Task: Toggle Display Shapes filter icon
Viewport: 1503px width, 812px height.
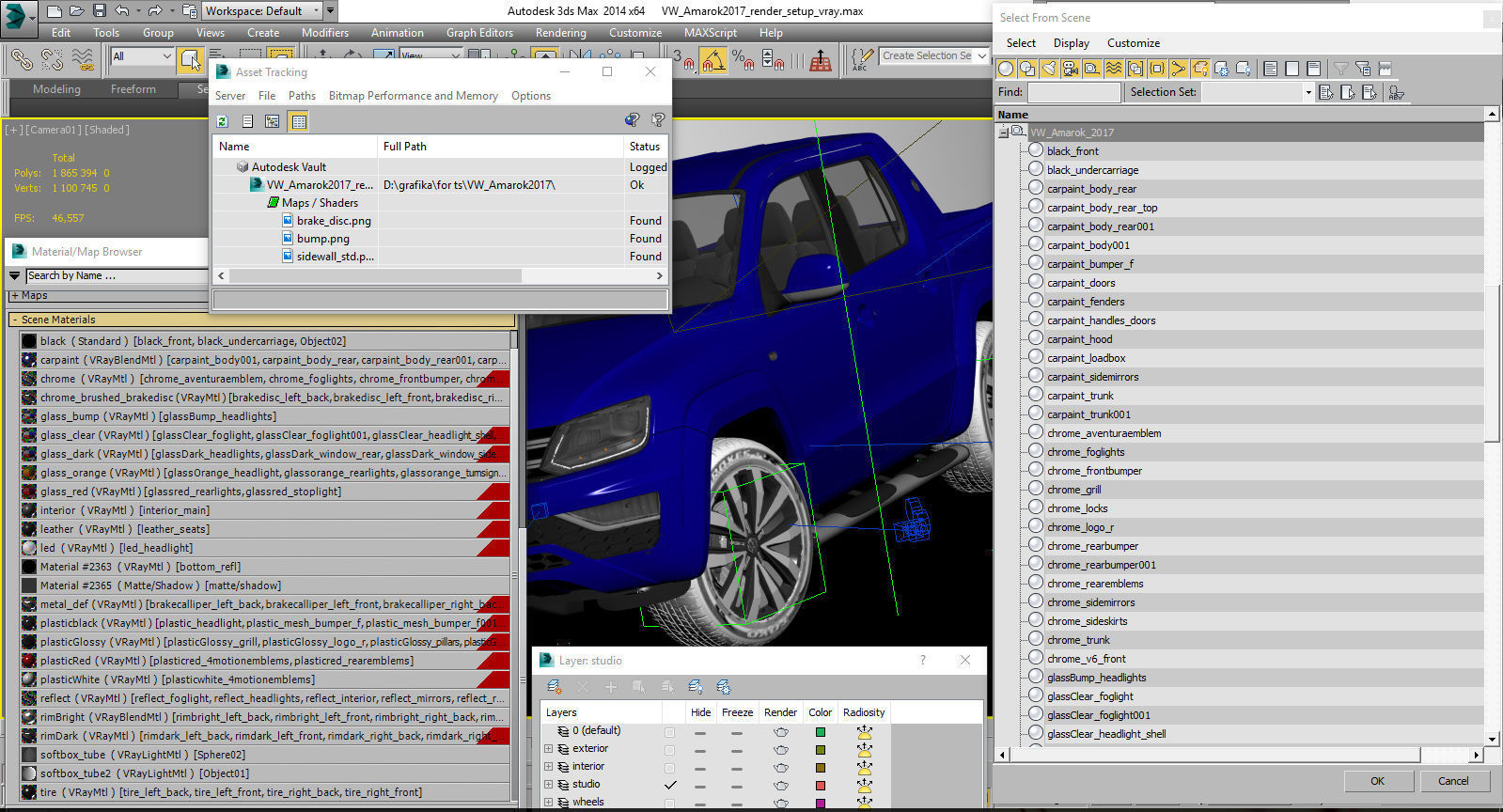Action: coord(1027,69)
